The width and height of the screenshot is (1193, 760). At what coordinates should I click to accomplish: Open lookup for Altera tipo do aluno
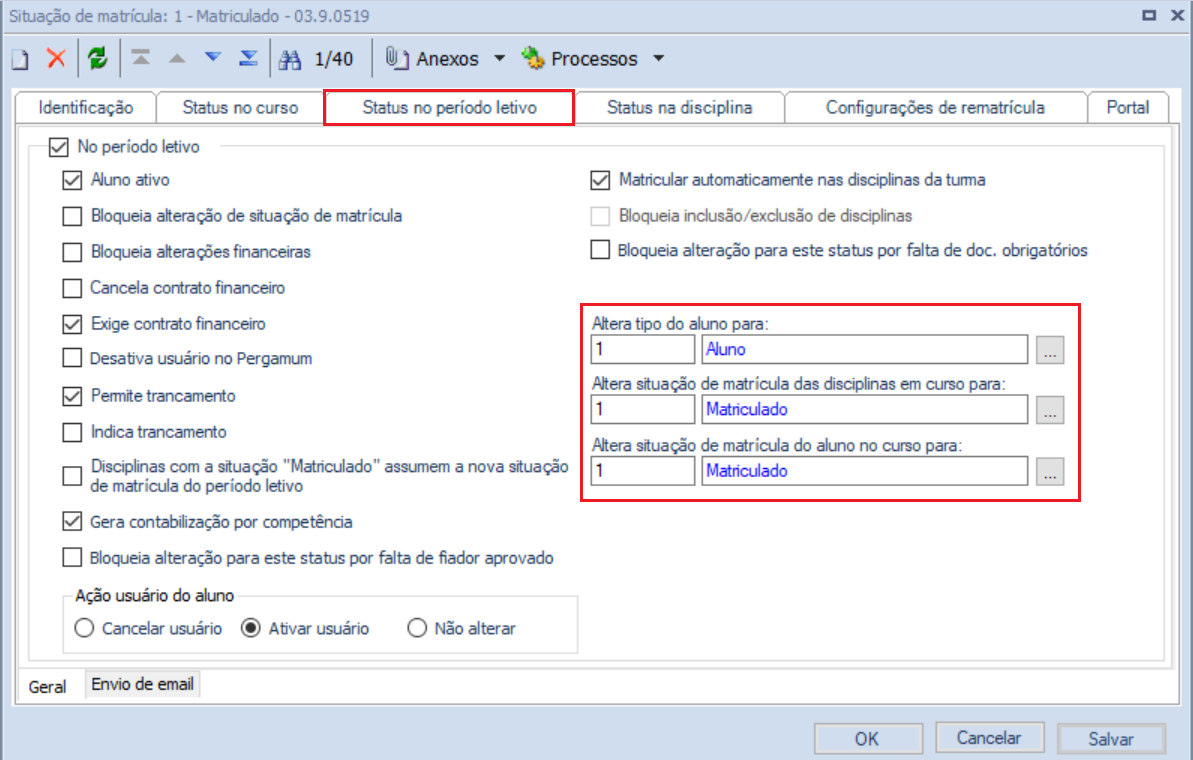(1050, 351)
